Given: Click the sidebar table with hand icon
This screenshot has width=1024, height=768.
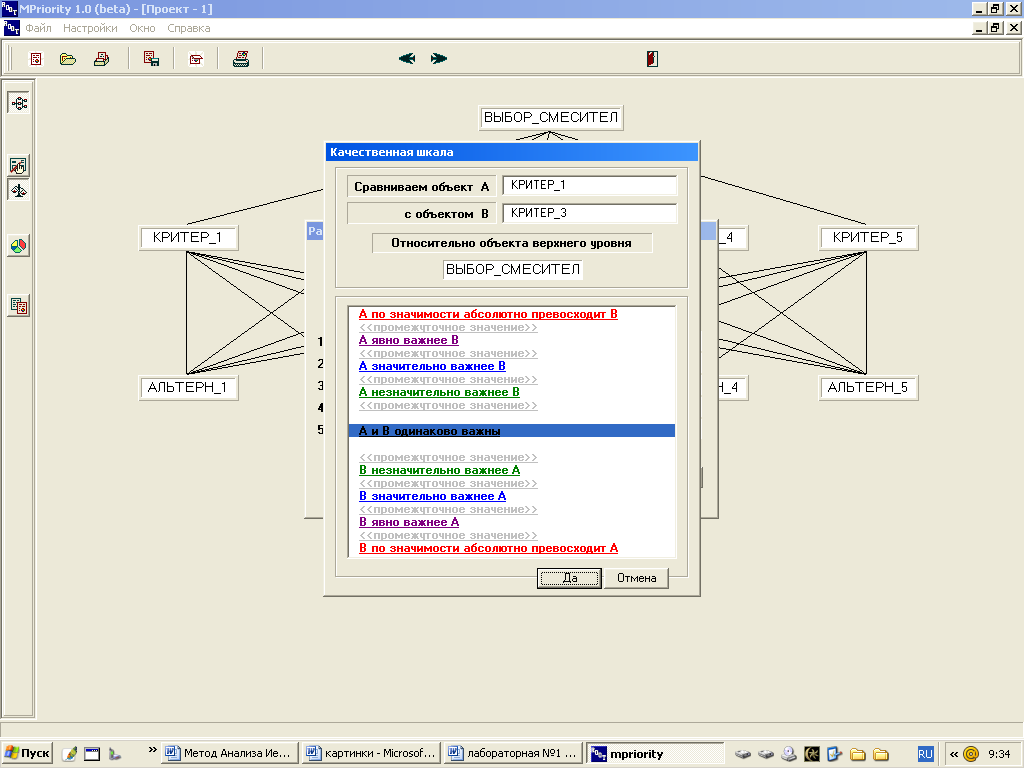Looking at the screenshot, I should pyautogui.click(x=19, y=165).
